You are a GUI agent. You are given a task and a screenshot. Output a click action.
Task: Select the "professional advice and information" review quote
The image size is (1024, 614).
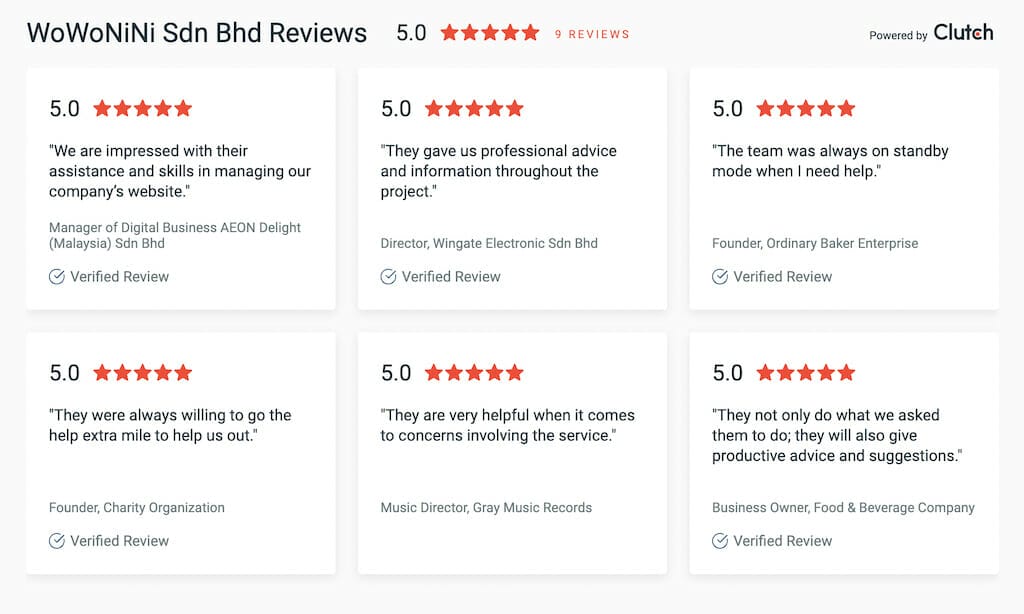pos(498,171)
